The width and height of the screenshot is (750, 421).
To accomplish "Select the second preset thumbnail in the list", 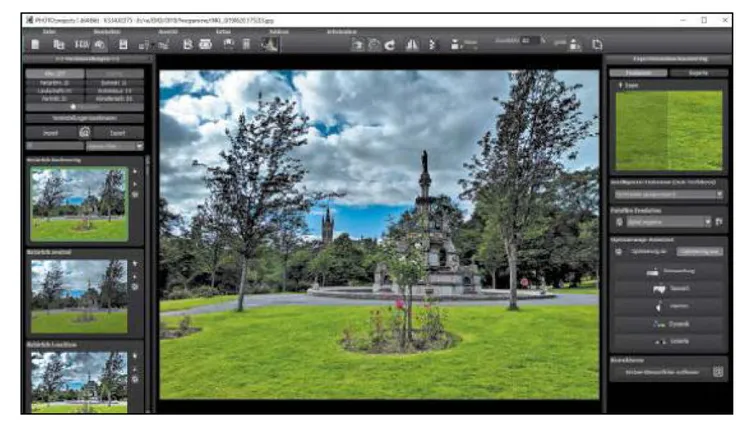I will 79,296.
